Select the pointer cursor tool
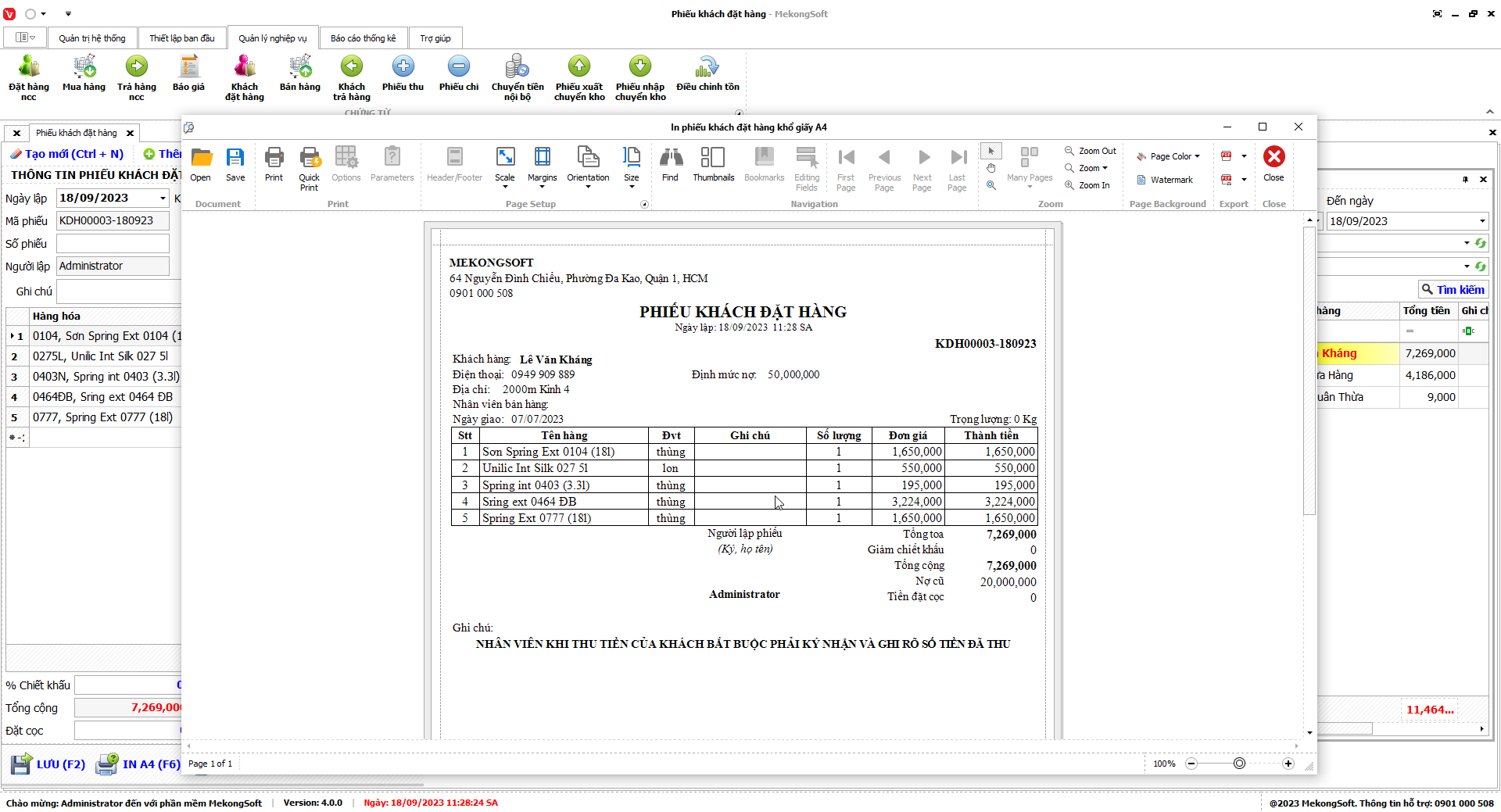The height and width of the screenshot is (812, 1501). [991, 151]
